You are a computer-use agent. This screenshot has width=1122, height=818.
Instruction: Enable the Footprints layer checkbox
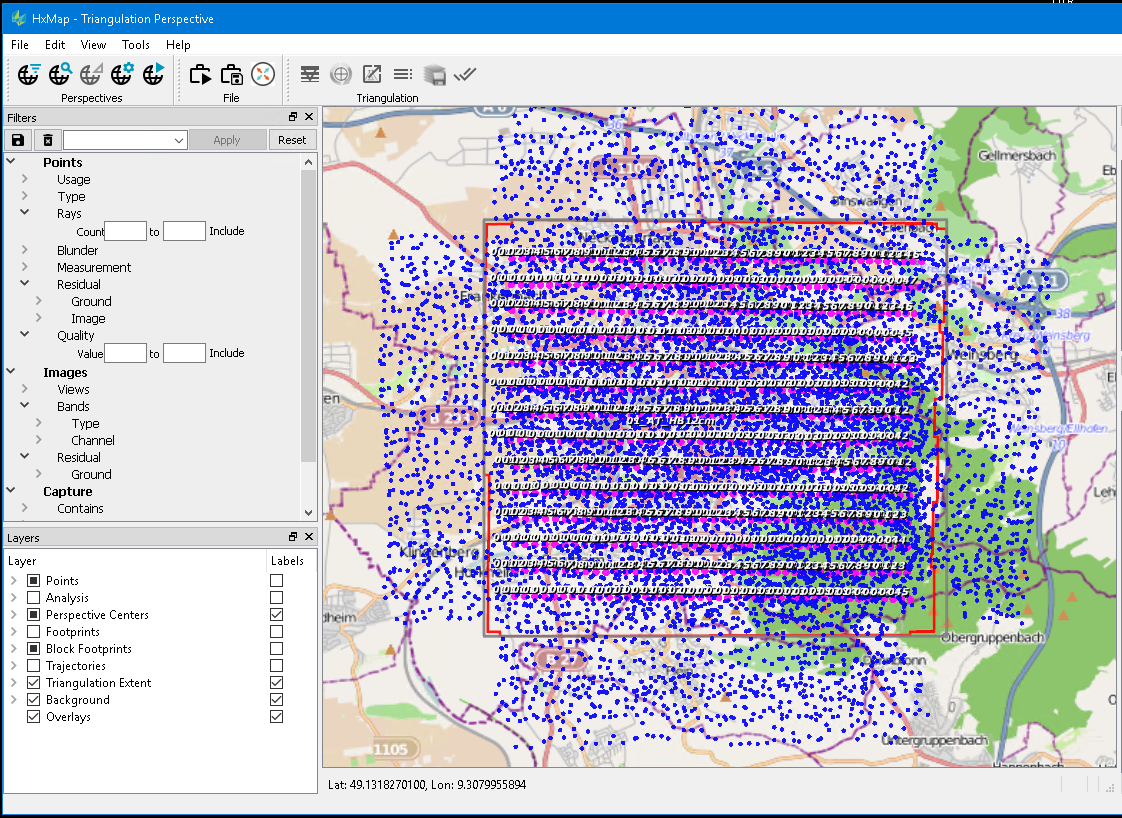point(33,632)
